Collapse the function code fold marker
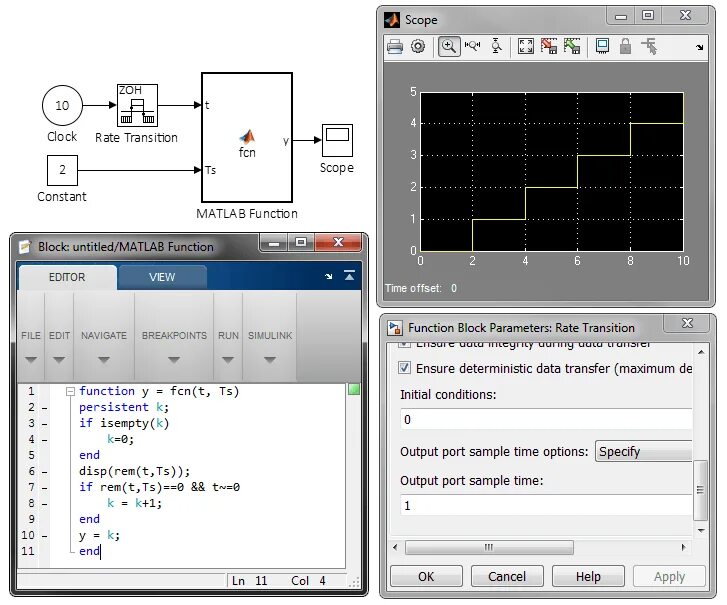Image resolution: width=727 pixels, height=605 pixels. pos(70,391)
